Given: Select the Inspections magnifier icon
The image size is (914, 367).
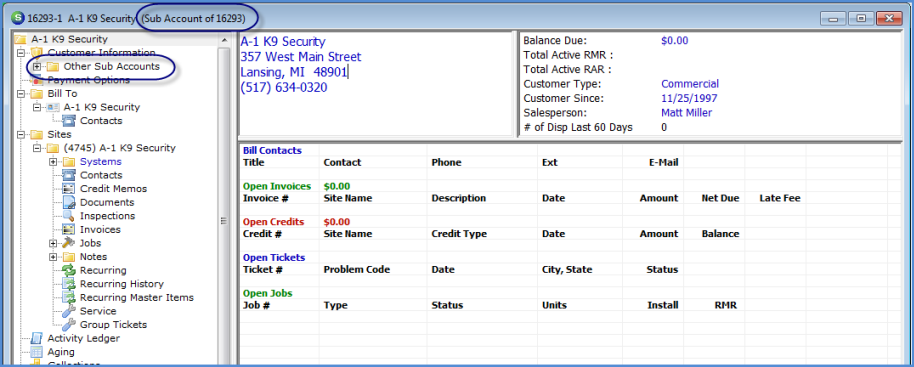Looking at the screenshot, I should pyautogui.click(x=69, y=216).
